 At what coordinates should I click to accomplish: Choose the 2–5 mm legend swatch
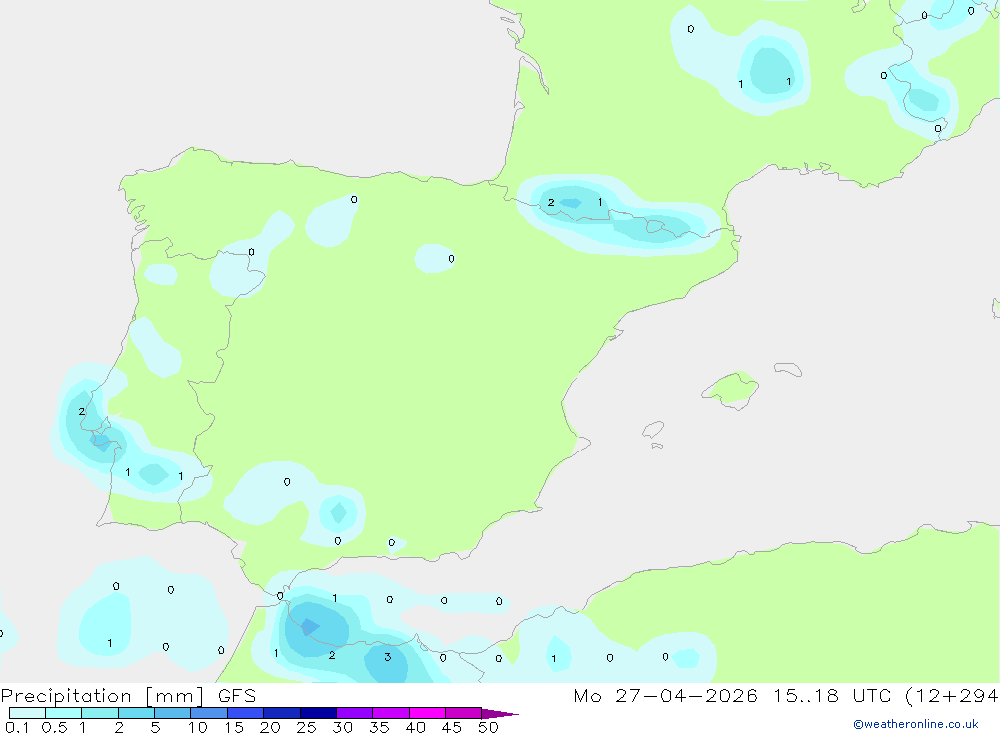pos(136,713)
